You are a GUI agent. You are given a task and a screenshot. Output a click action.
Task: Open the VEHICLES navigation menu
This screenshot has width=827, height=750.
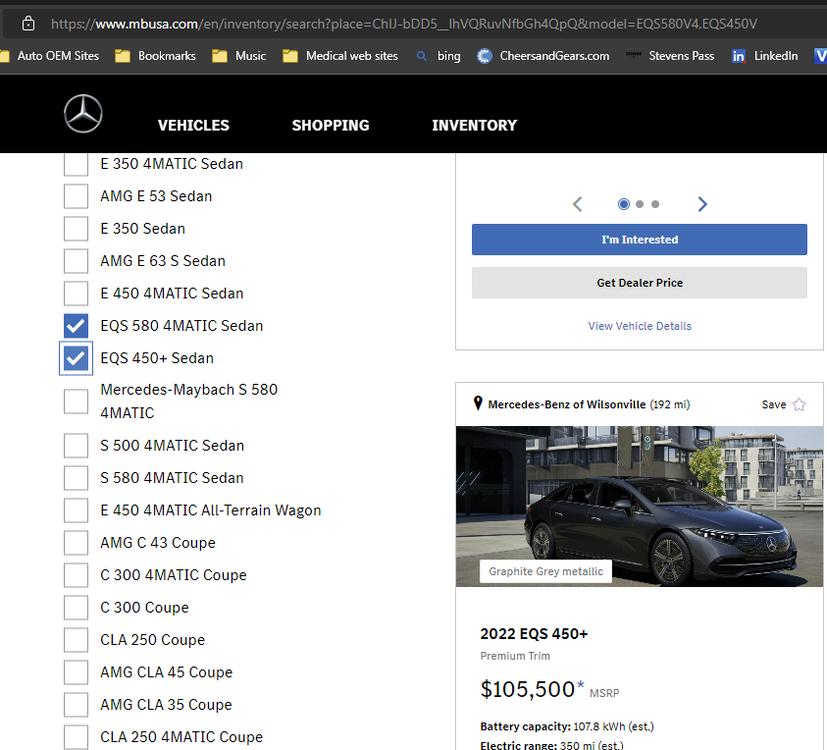point(193,125)
